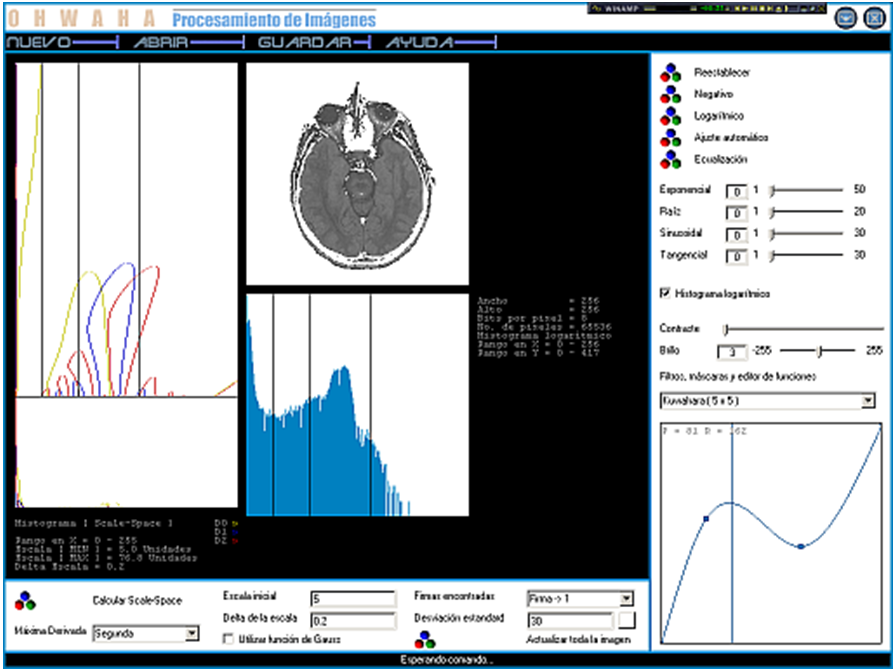This screenshot has height=669, width=893.
Task: Click the Tangencial value field
Action: point(736,256)
